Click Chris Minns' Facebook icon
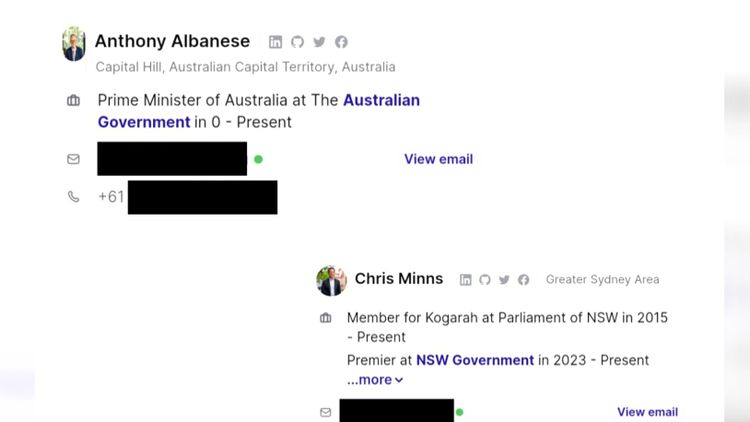The height and width of the screenshot is (422, 750). pyautogui.click(x=523, y=280)
